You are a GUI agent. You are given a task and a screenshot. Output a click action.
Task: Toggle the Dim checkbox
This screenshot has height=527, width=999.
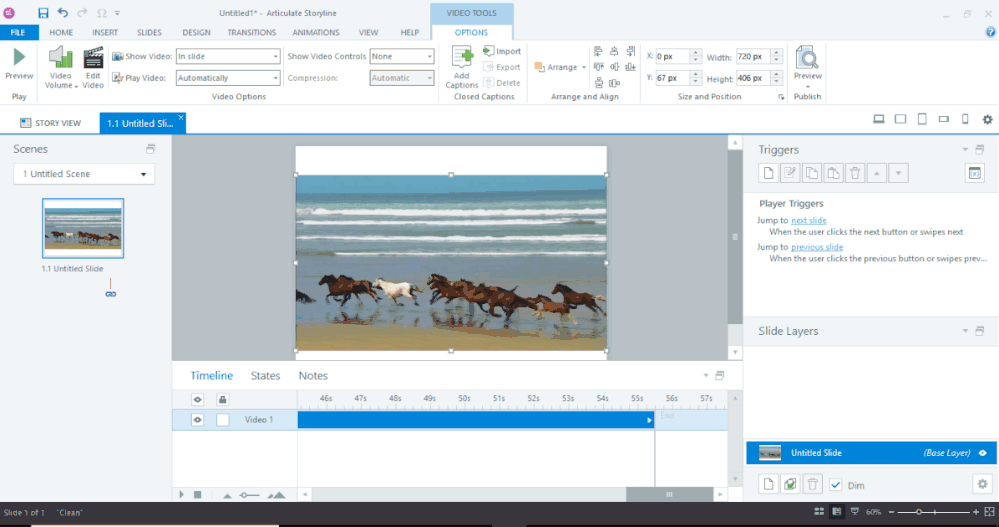(835, 485)
